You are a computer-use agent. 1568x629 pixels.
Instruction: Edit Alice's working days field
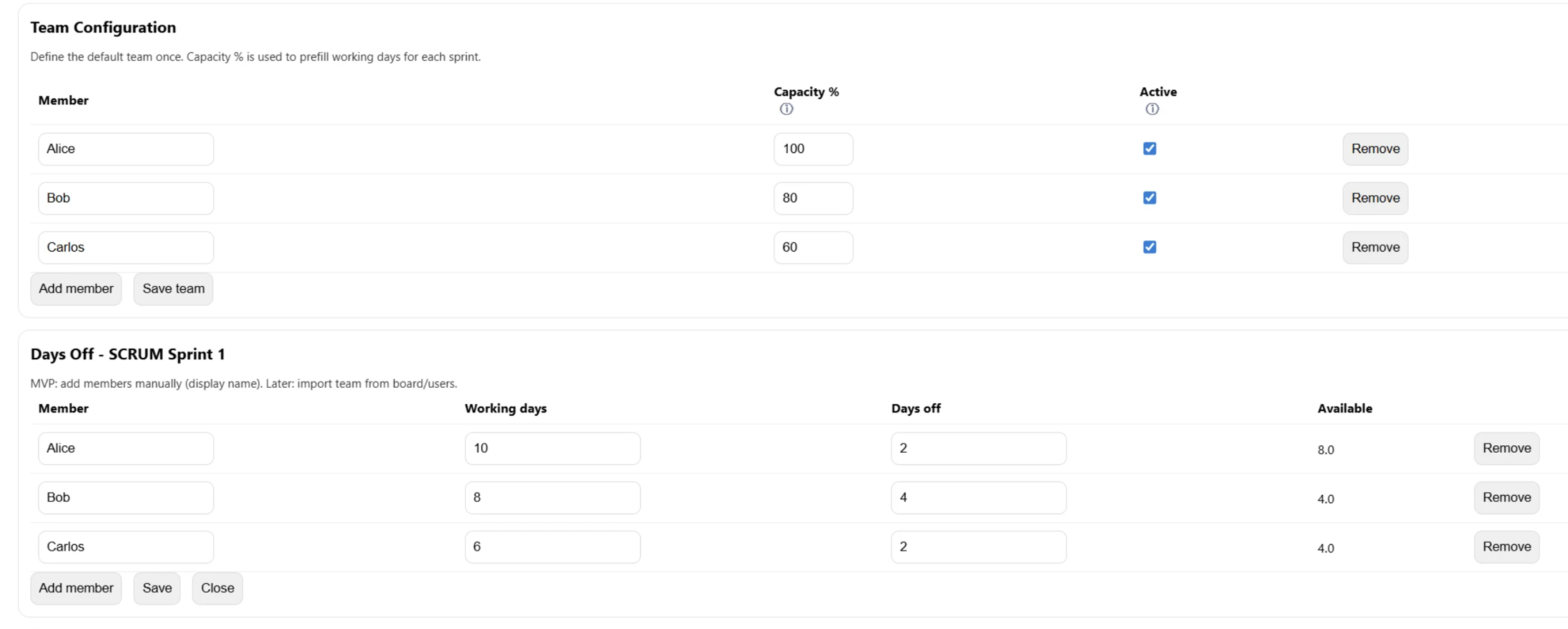(552, 449)
